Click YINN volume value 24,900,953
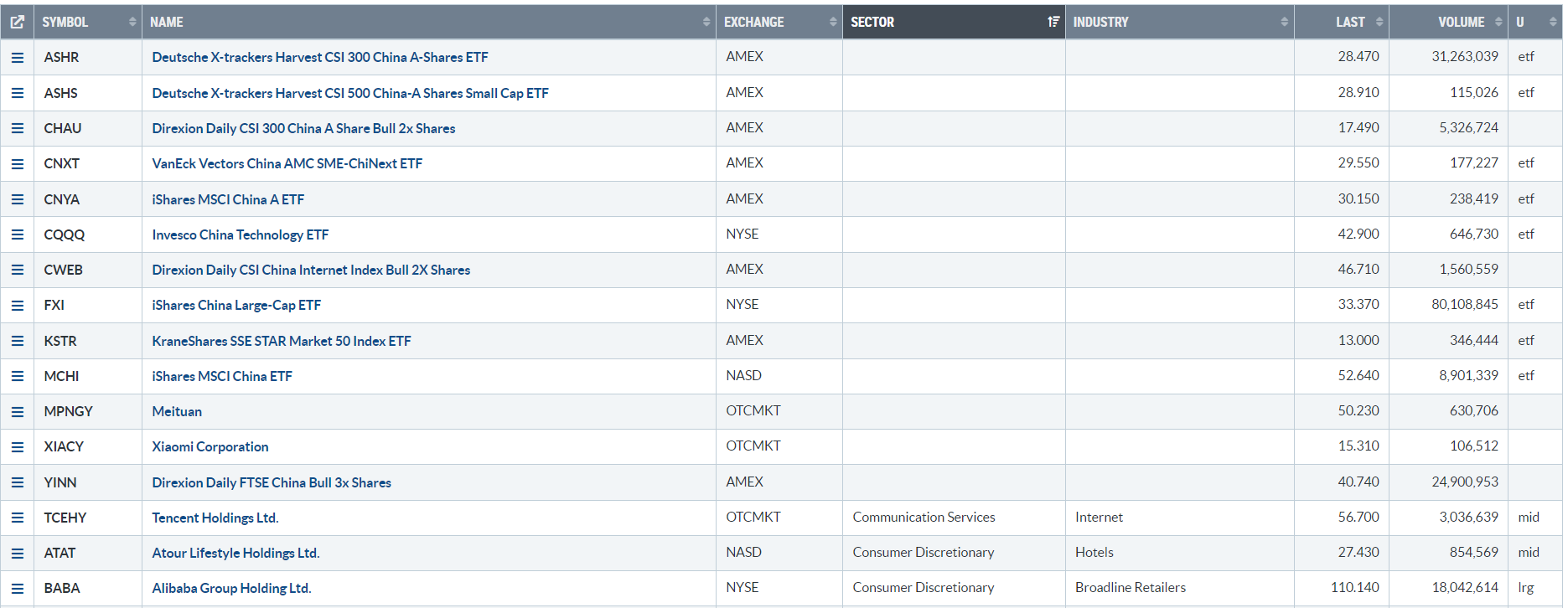The image size is (1568, 608). pos(1465,482)
